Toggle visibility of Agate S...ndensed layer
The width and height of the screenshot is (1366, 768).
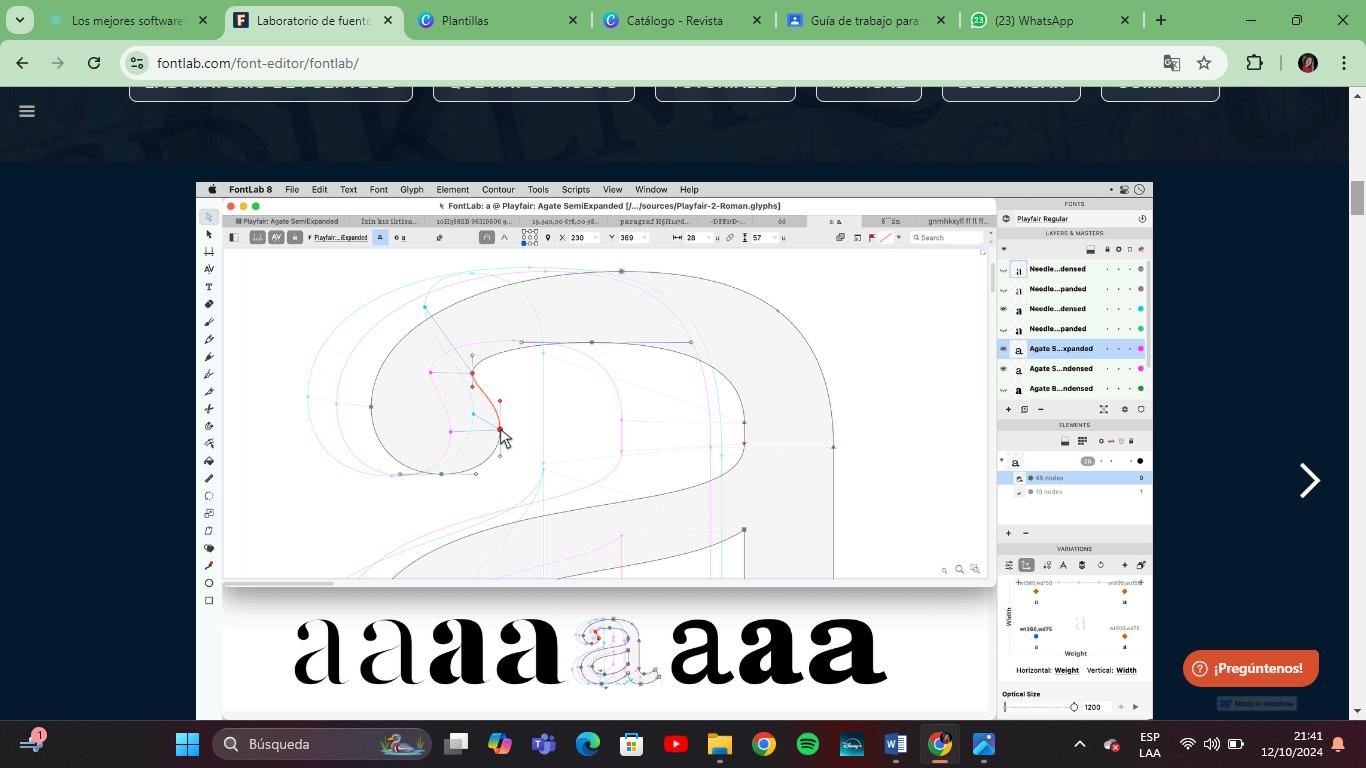point(1004,369)
